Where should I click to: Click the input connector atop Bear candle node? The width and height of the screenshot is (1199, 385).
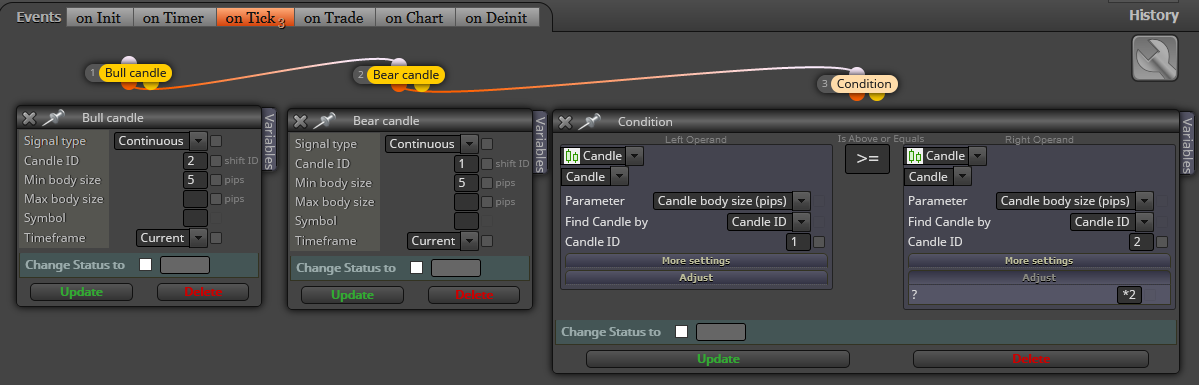tap(398, 63)
